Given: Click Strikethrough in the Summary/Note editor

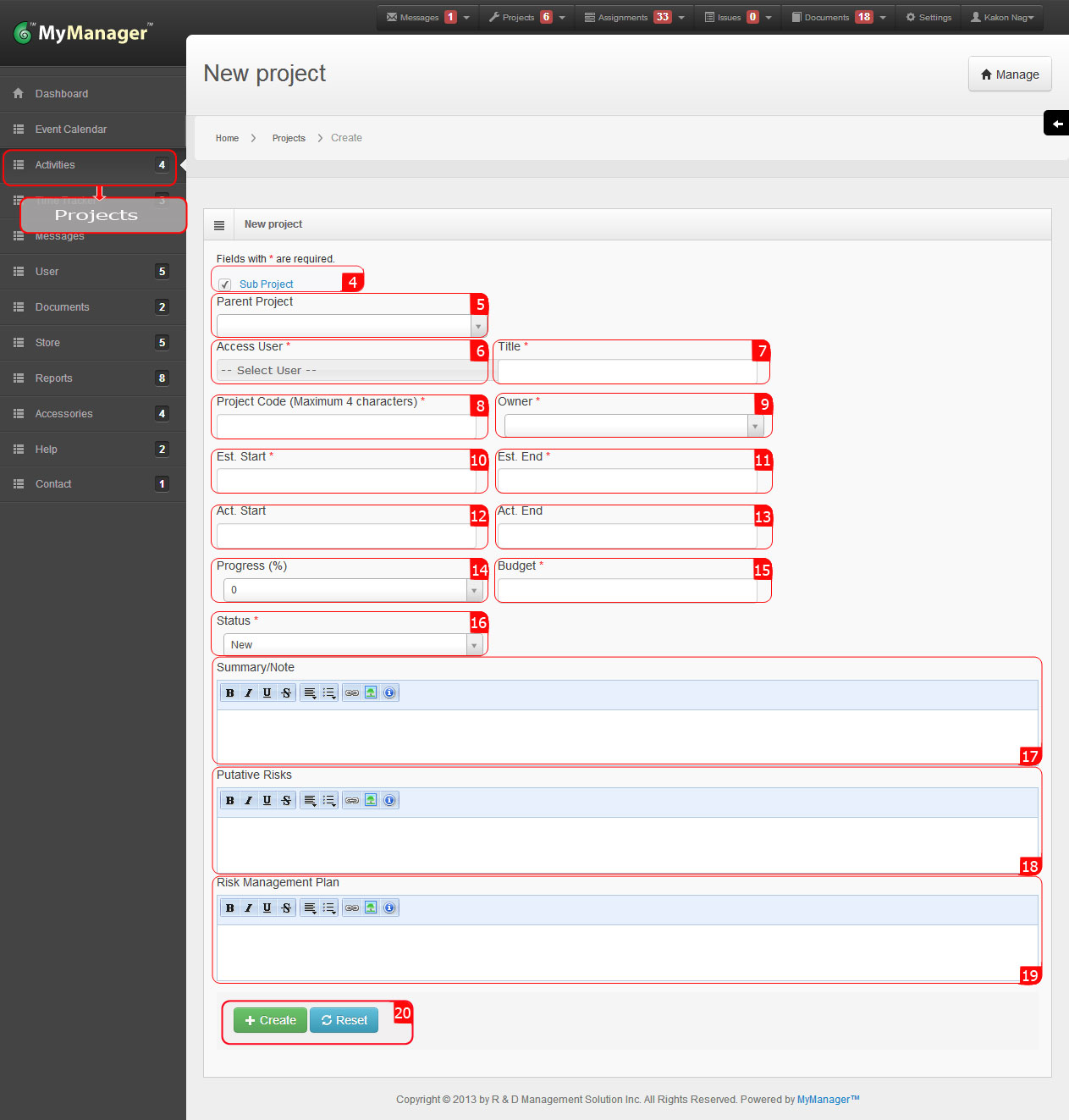Looking at the screenshot, I should (286, 693).
